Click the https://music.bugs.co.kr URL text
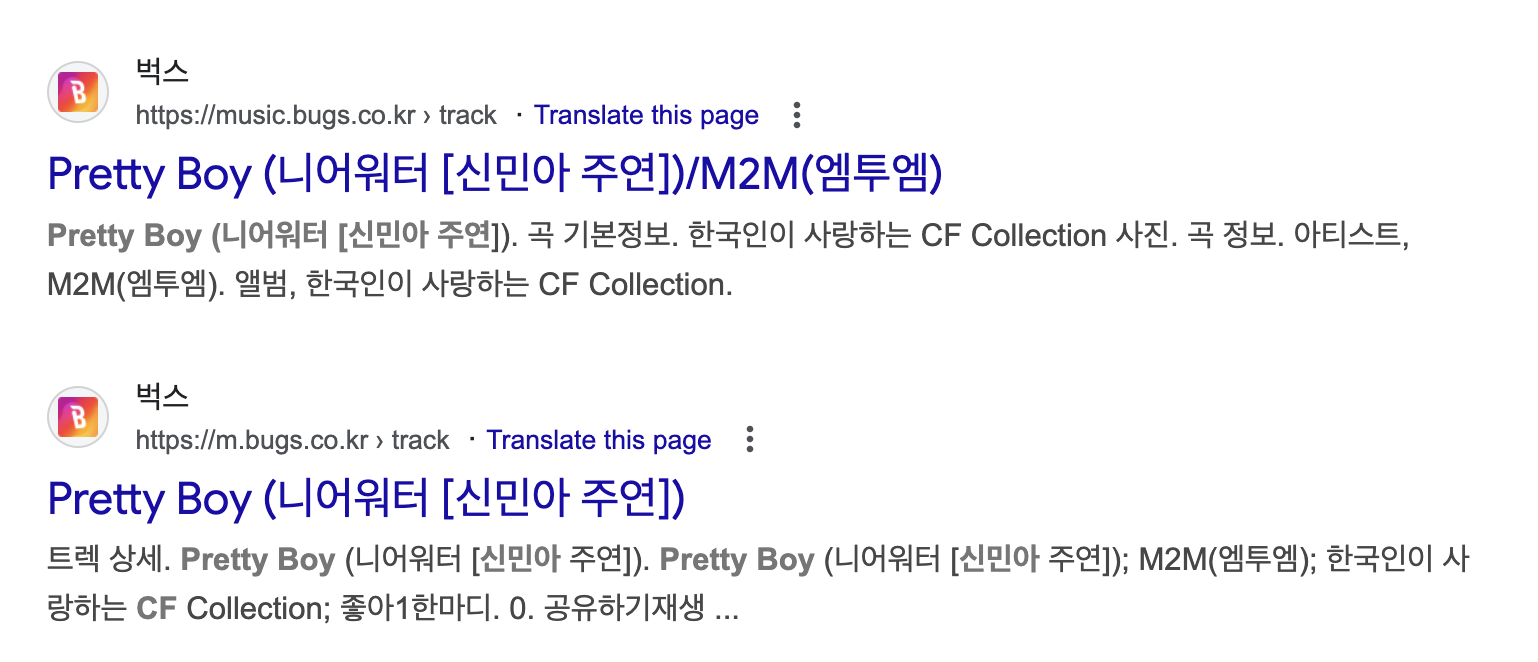This screenshot has height=662, width=1538. tap(275, 115)
